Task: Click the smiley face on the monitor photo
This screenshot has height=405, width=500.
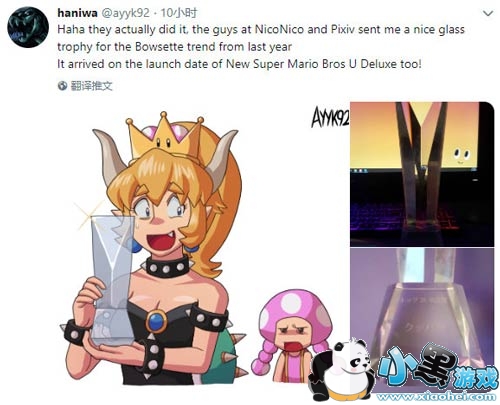Action: tap(461, 156)
